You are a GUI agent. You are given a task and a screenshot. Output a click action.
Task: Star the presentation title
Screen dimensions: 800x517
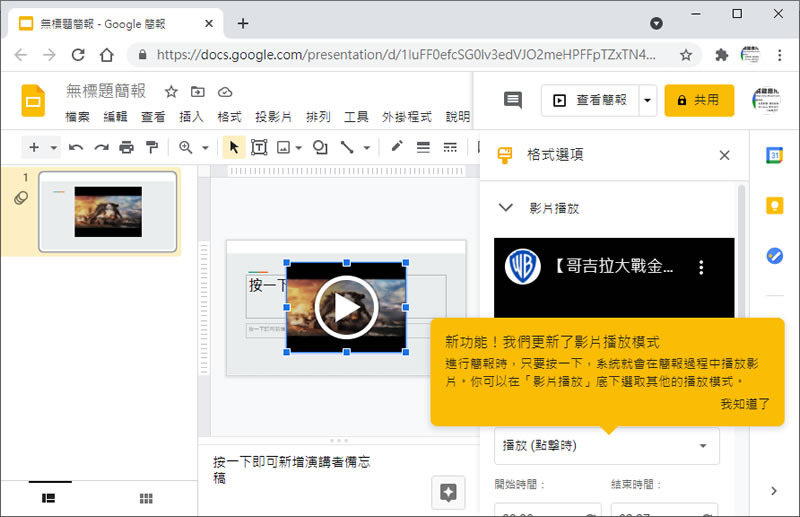point(171,92)
